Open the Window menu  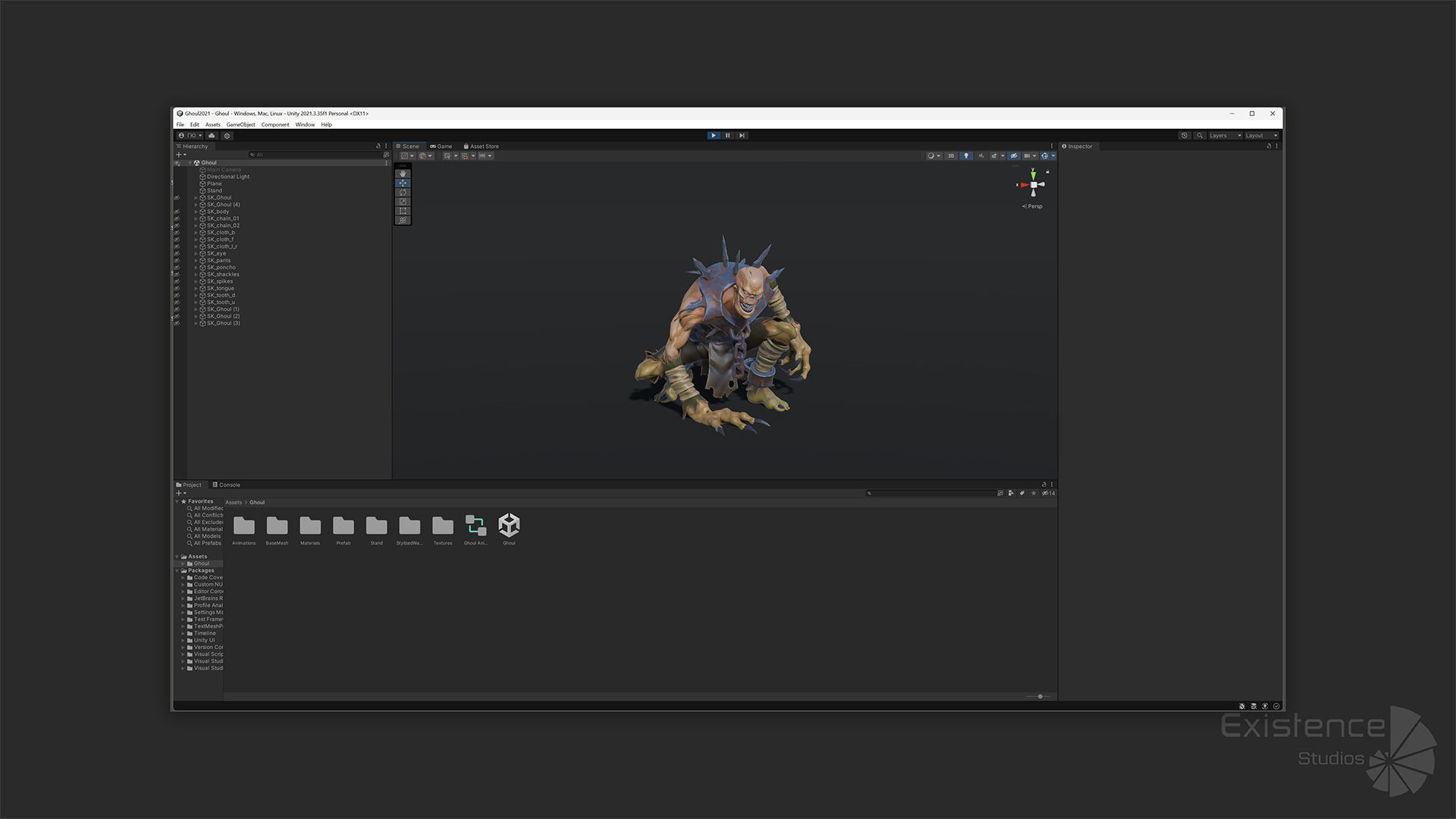(x=305, y=124)
